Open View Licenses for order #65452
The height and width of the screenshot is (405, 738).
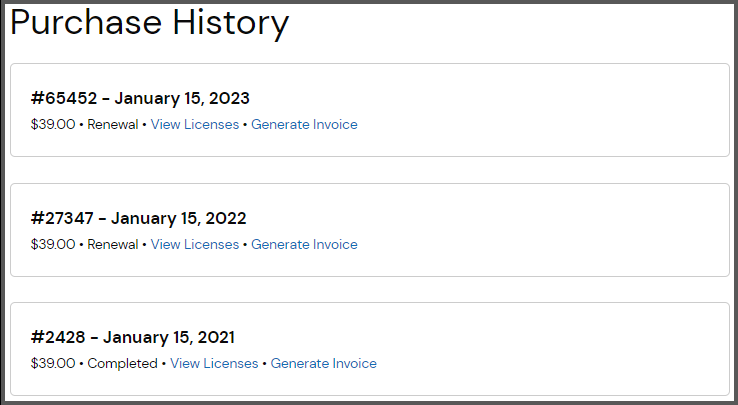coord(195,125)
